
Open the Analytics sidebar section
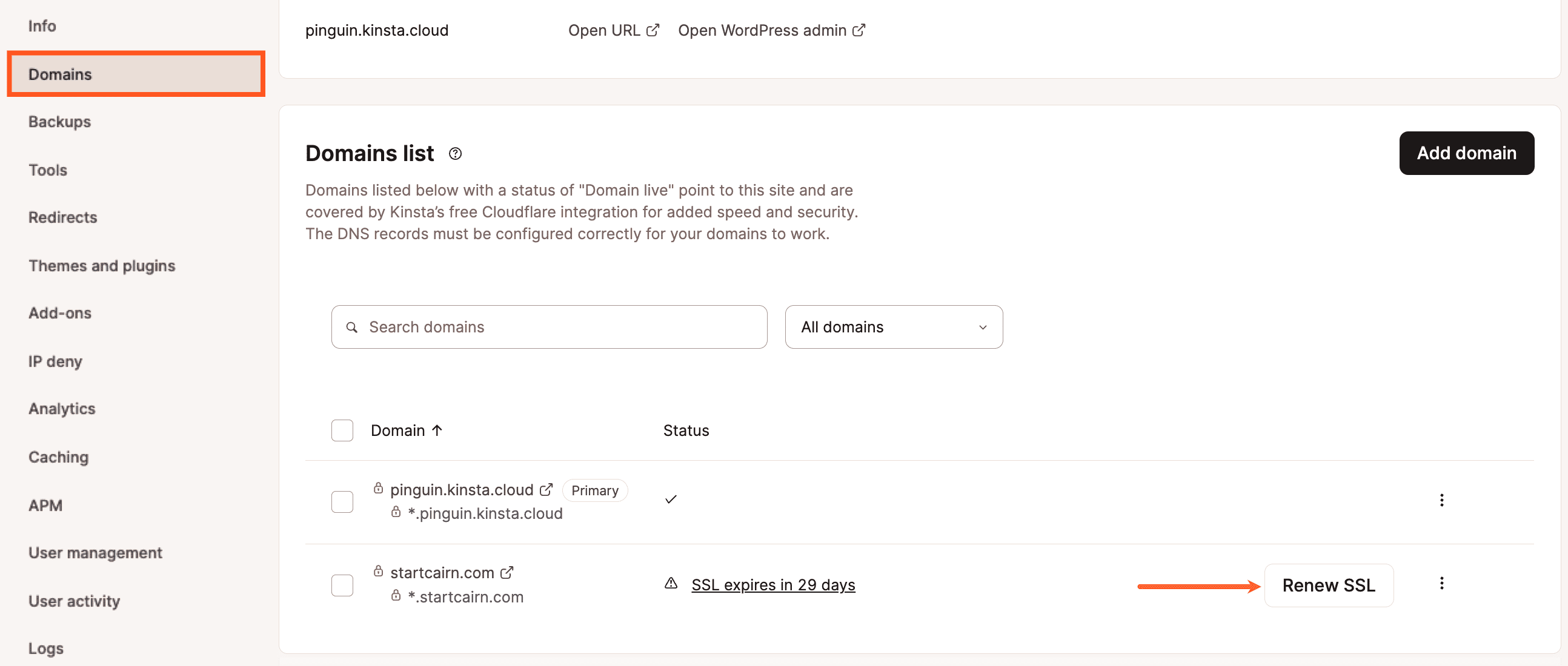(x=62, y=409)
